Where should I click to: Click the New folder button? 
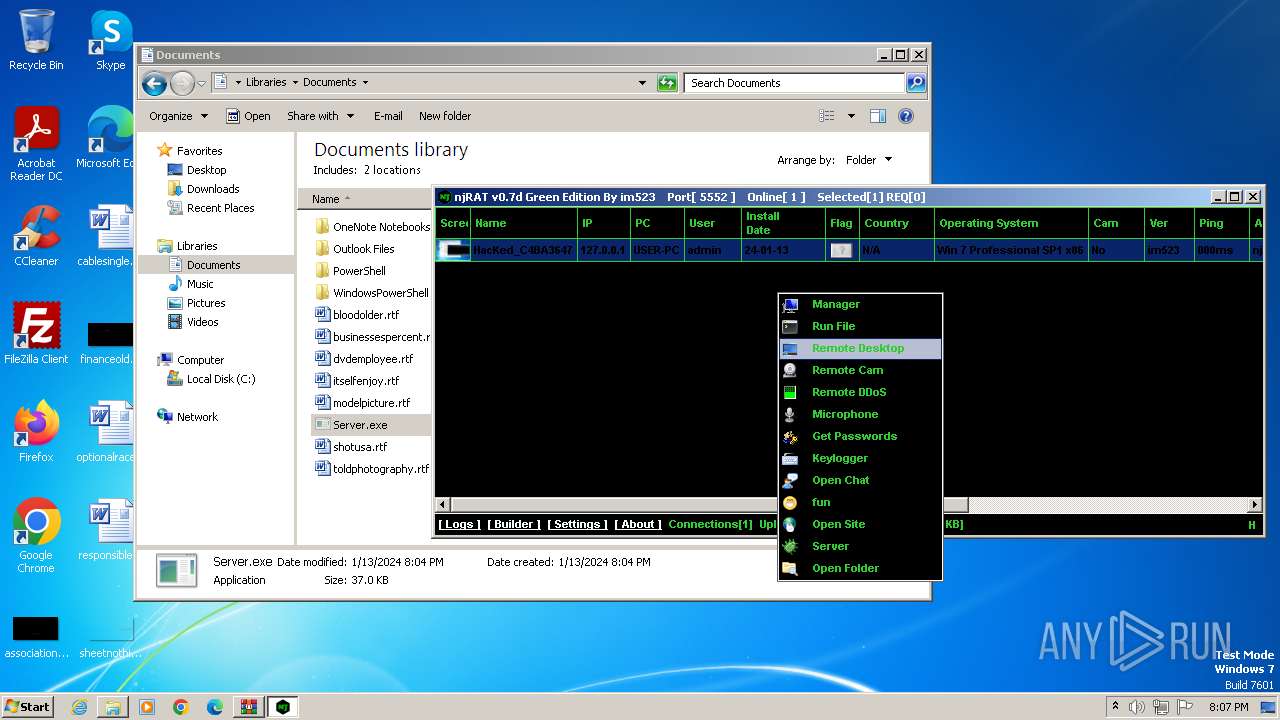pyautogui.click(x=445, y=116)
